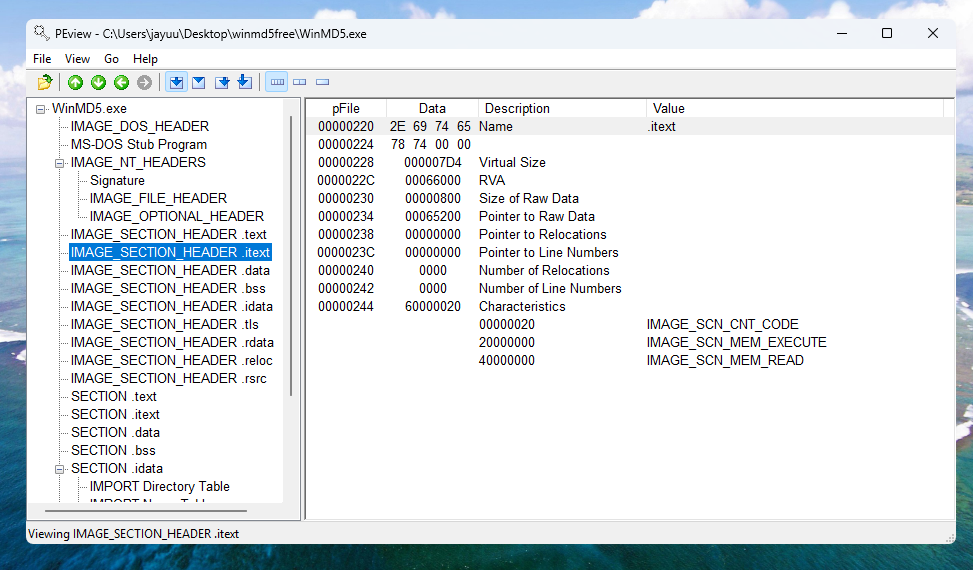973x570 pixels.
Task: Select IMAGE_OPTIONAL_HEADER in the tree
Action: [177, 216]
